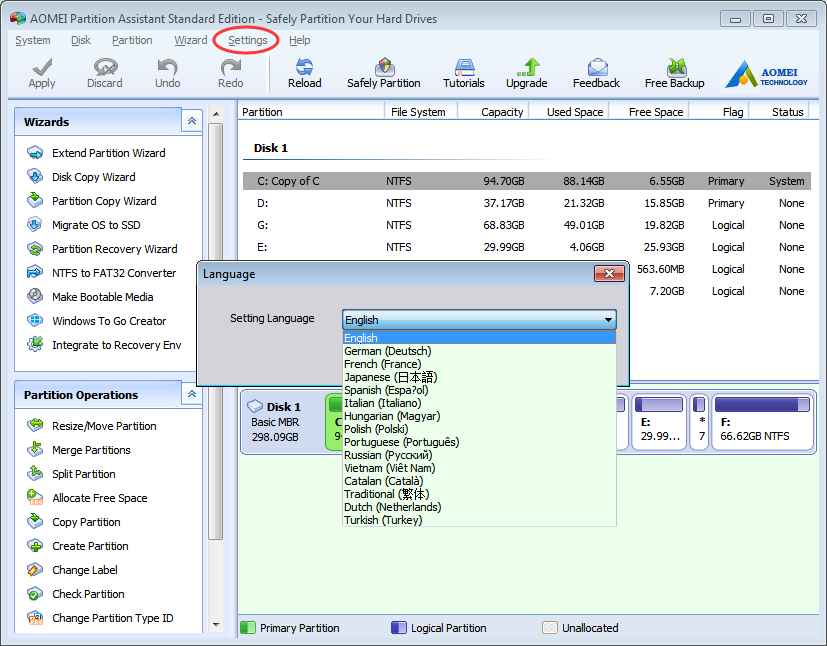Choose Italian (Italiano) language option
Viewport: 827px width, 646px height.
pos(479,403)
